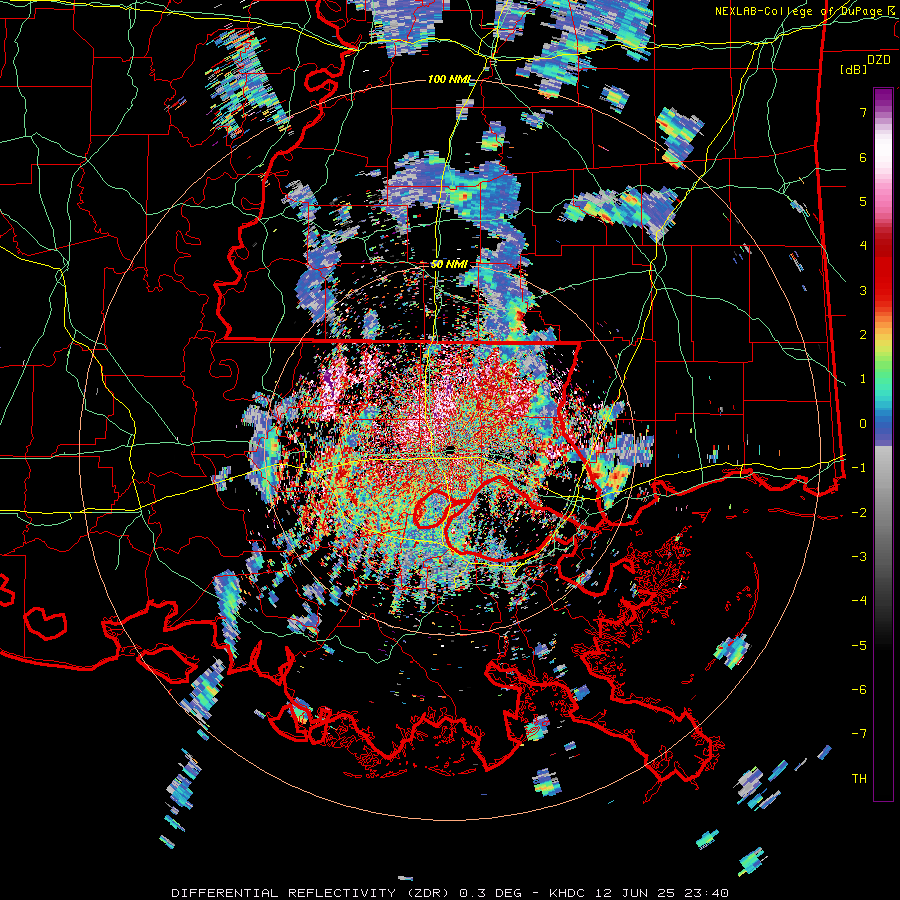Click the 5 value on the color scale
This screenshot has height=900, width=900.
click(863, 201)
